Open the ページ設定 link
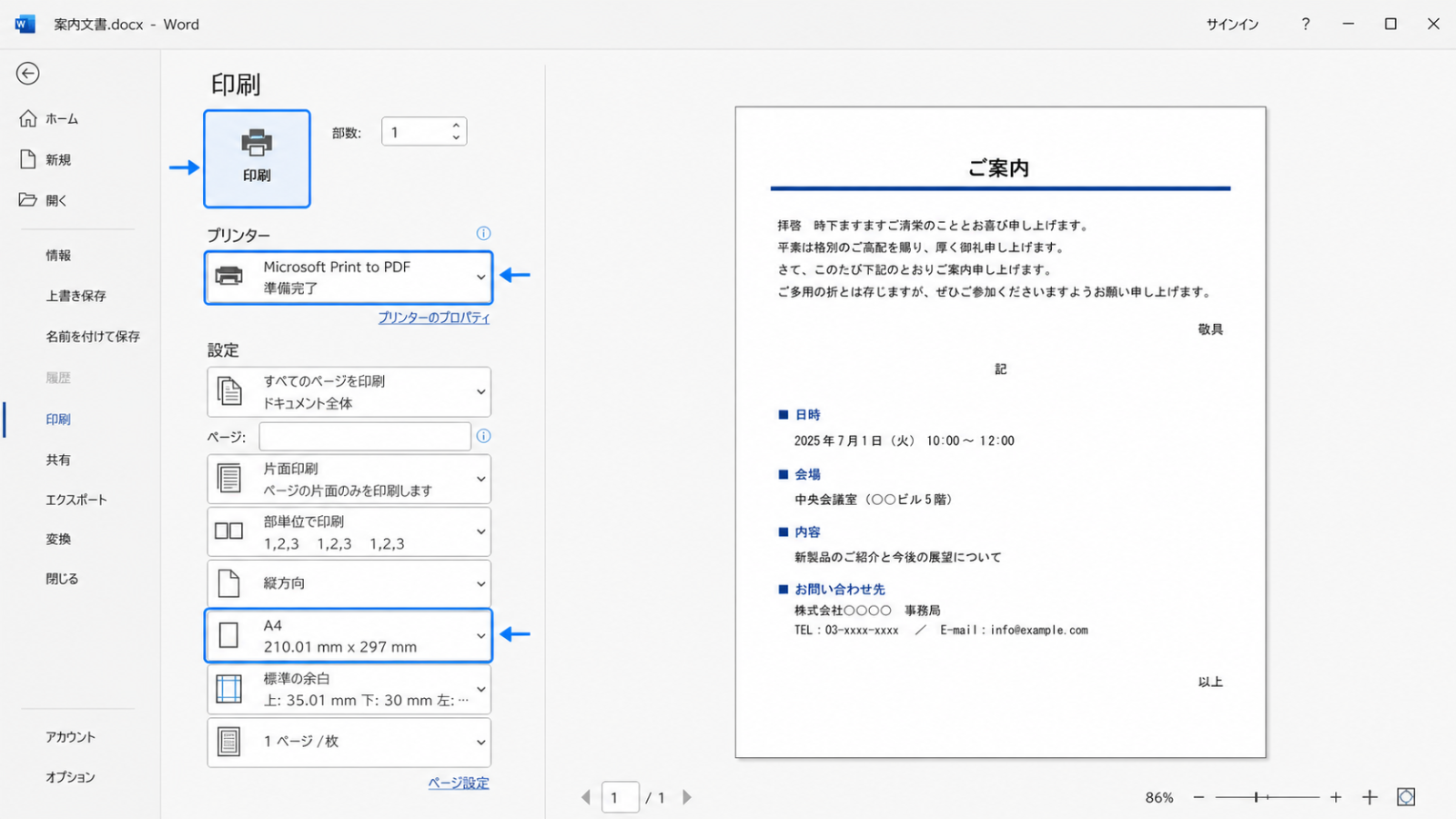 [x=459, y=783]
